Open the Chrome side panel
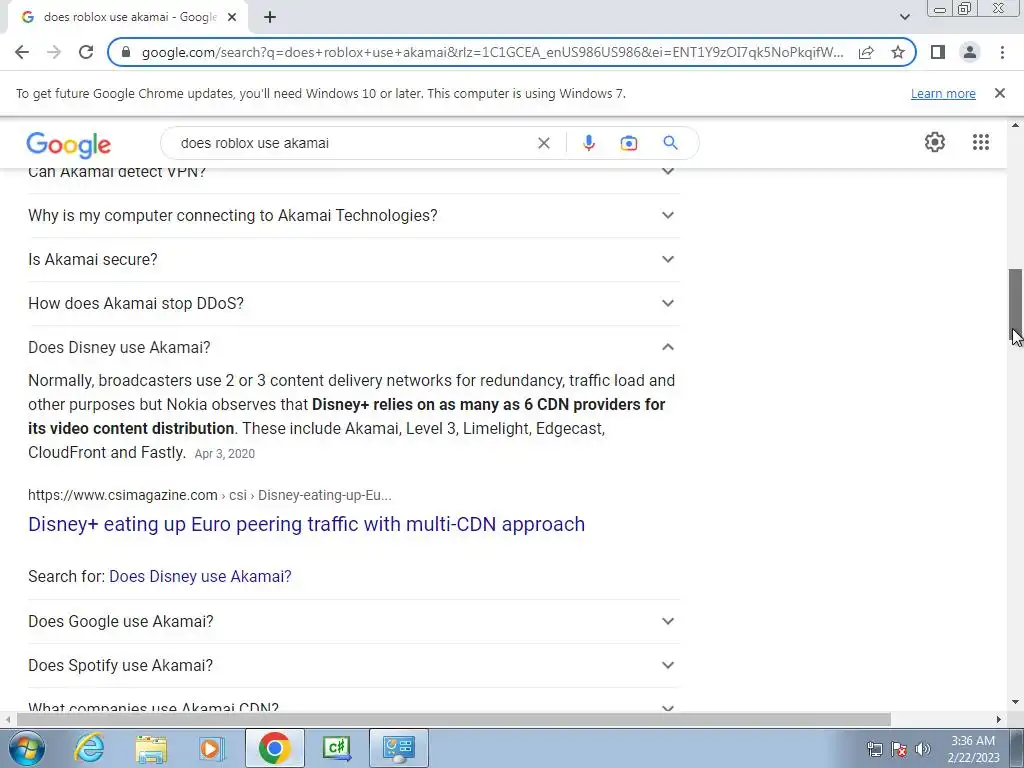 938,52
